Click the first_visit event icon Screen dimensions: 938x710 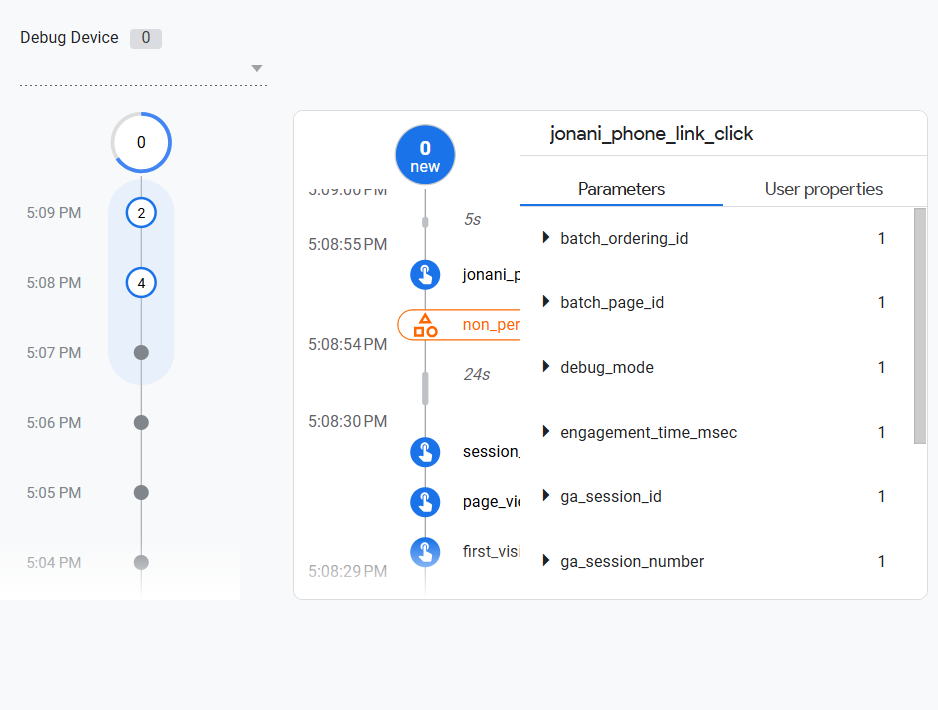click(425, 551)
